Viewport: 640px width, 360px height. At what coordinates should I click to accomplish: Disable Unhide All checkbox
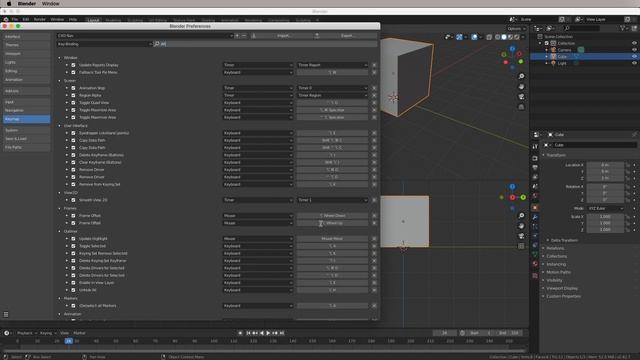coord(73,290)
